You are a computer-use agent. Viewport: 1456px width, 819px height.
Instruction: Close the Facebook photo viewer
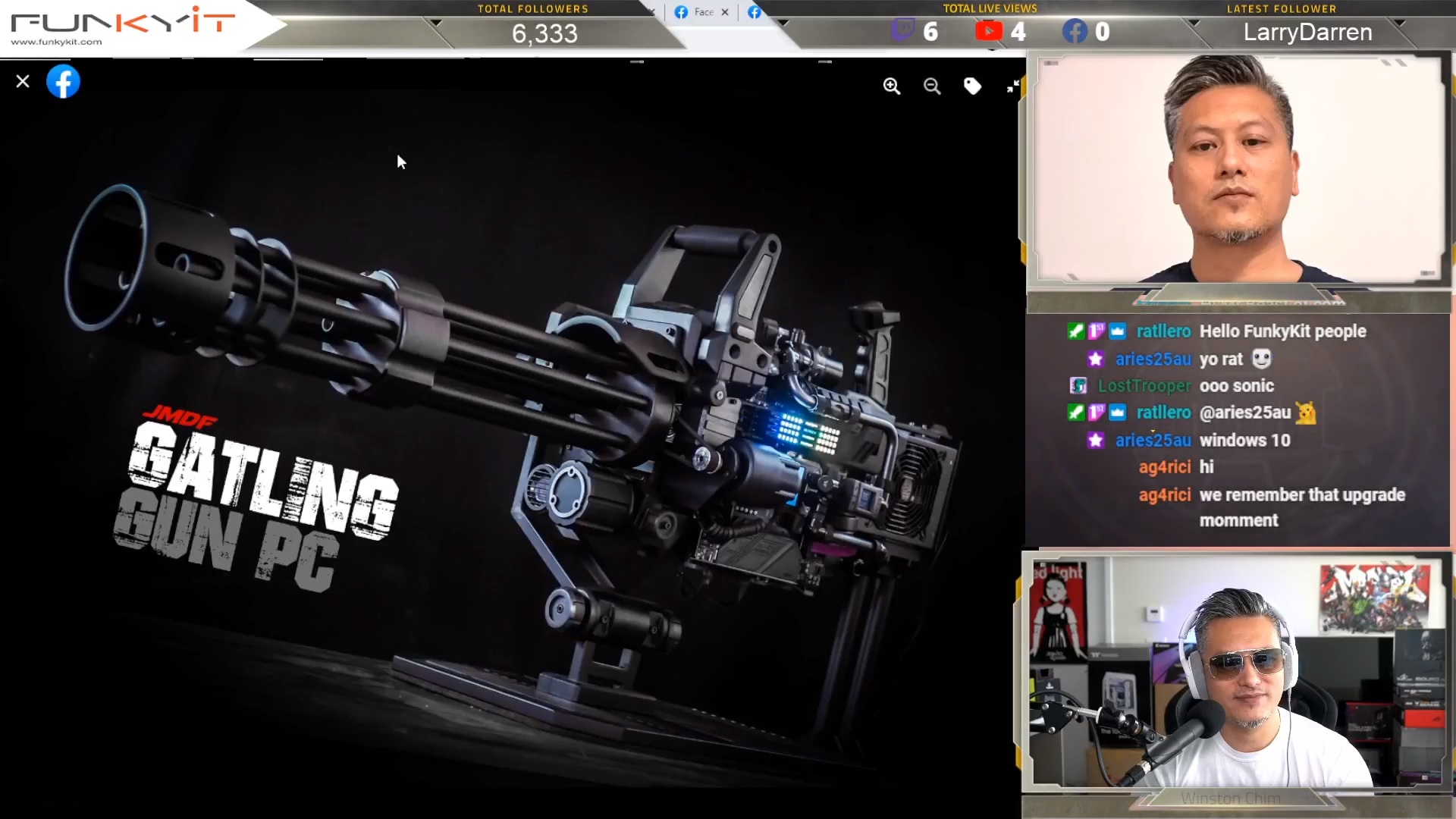pyautogui.click(x=23, y=81)
